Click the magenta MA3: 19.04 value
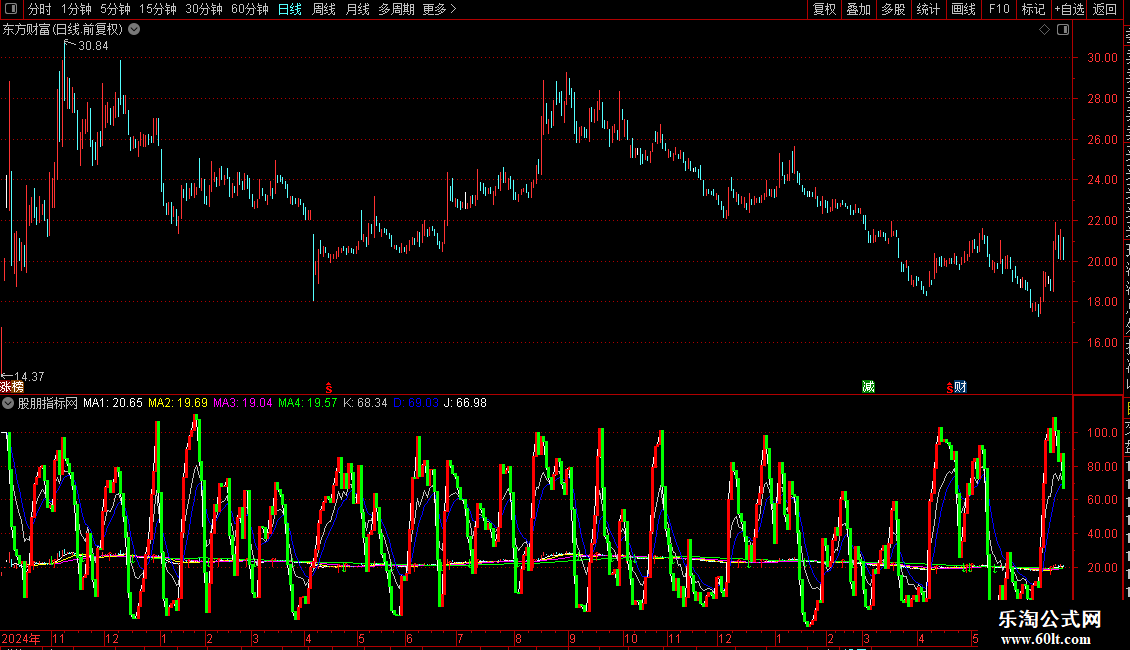This screenshot has height=650, width=1130. click(243, 403)
